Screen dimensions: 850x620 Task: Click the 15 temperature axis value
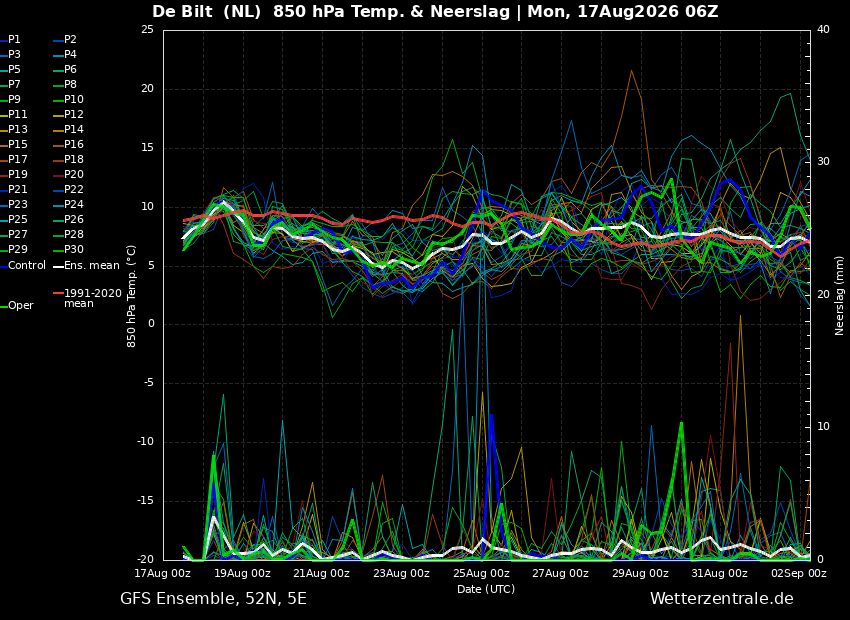click(x=147, y=147)
